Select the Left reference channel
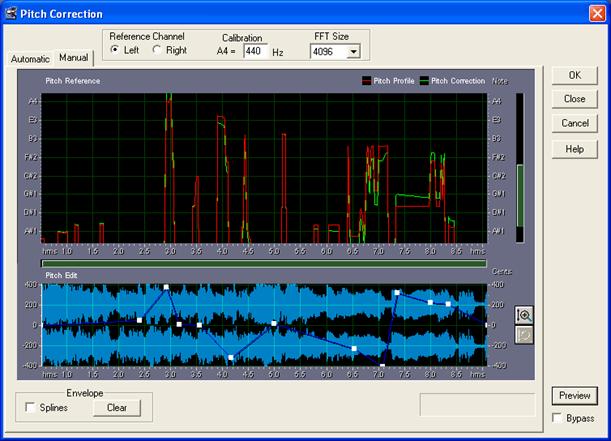The height and width of the screenshot is (441, 611). click(x=115, y=50)
